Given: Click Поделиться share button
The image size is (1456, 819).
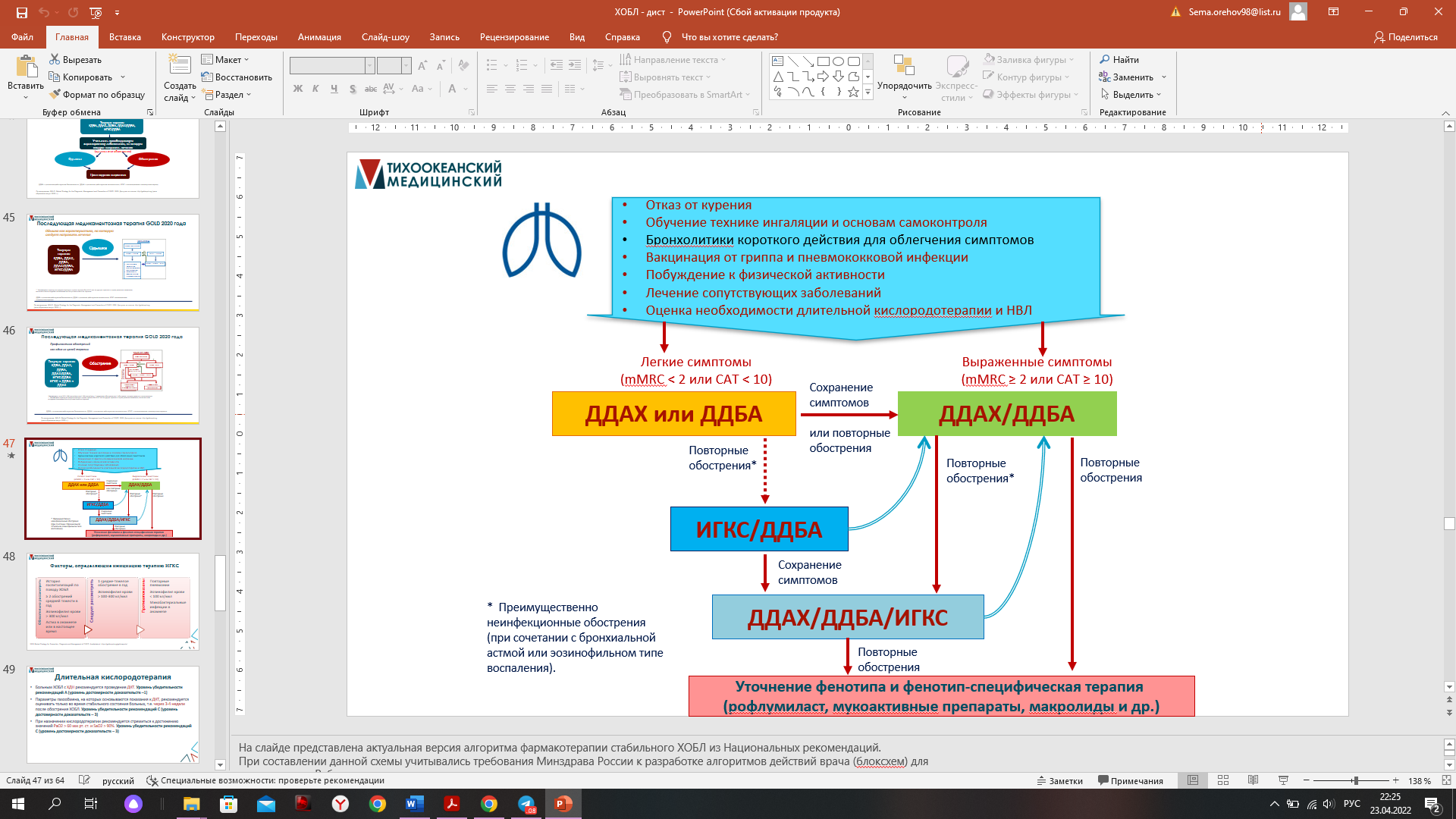Looking at the screenshot, I should 1405,37.
